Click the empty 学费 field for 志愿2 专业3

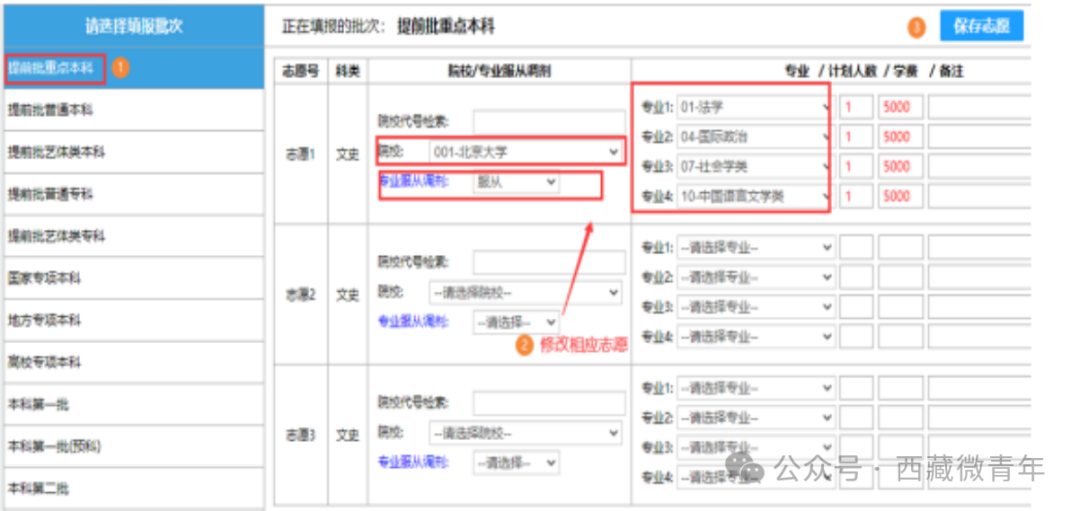[x=900, y=307]
